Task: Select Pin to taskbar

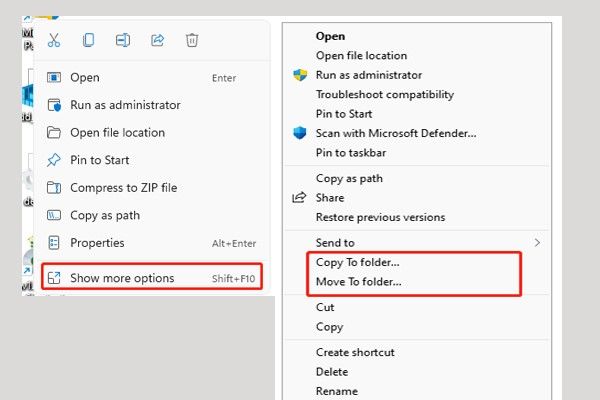Action: click(351, 153)
